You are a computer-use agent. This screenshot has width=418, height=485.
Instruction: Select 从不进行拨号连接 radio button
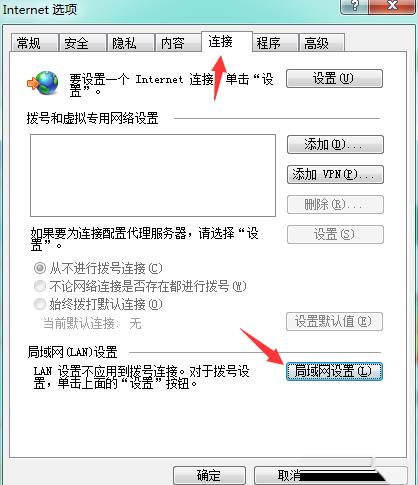pos(40,268)
